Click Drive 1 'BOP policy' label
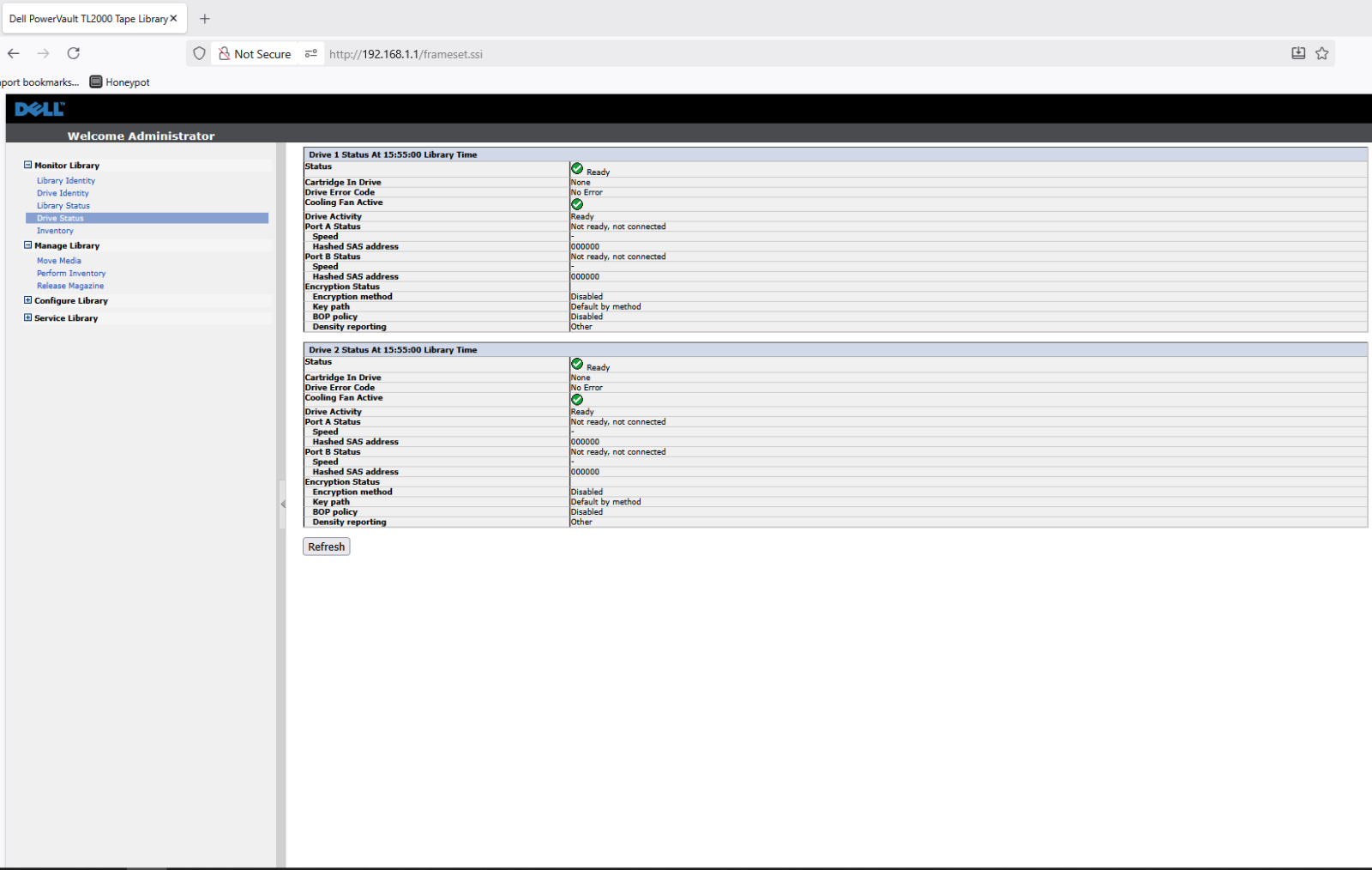The image size is (1372, 870). (335, 317)
